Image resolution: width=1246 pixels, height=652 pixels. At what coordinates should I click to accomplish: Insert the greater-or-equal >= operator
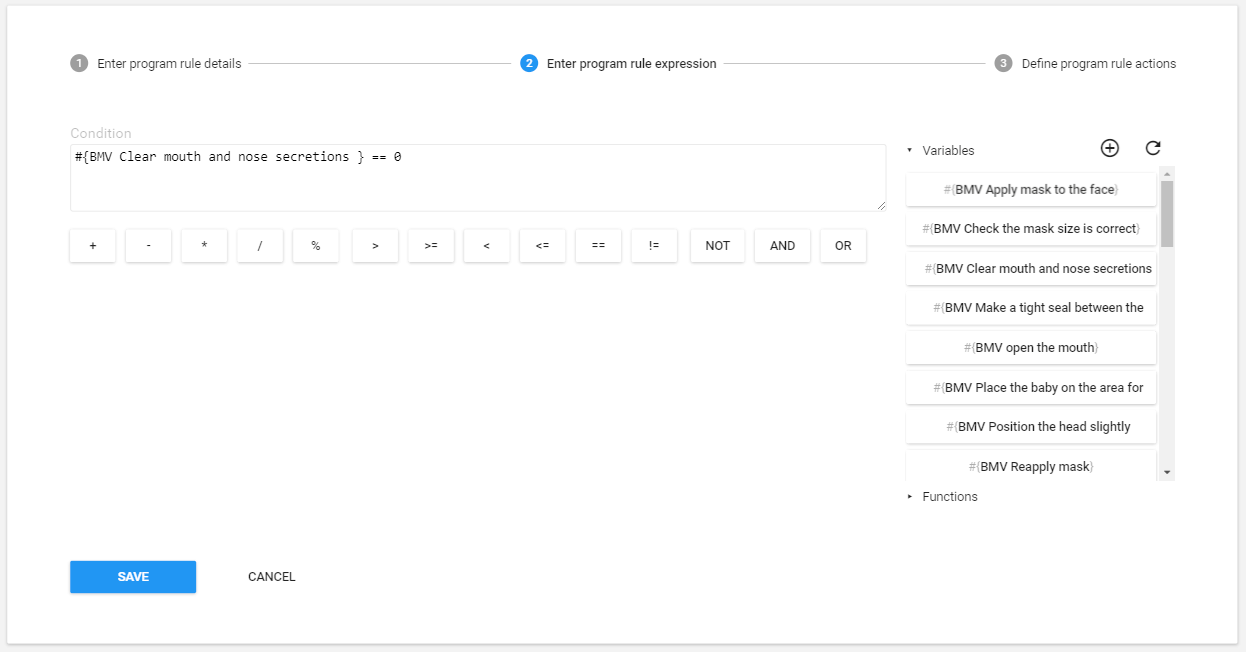[431, 246]
